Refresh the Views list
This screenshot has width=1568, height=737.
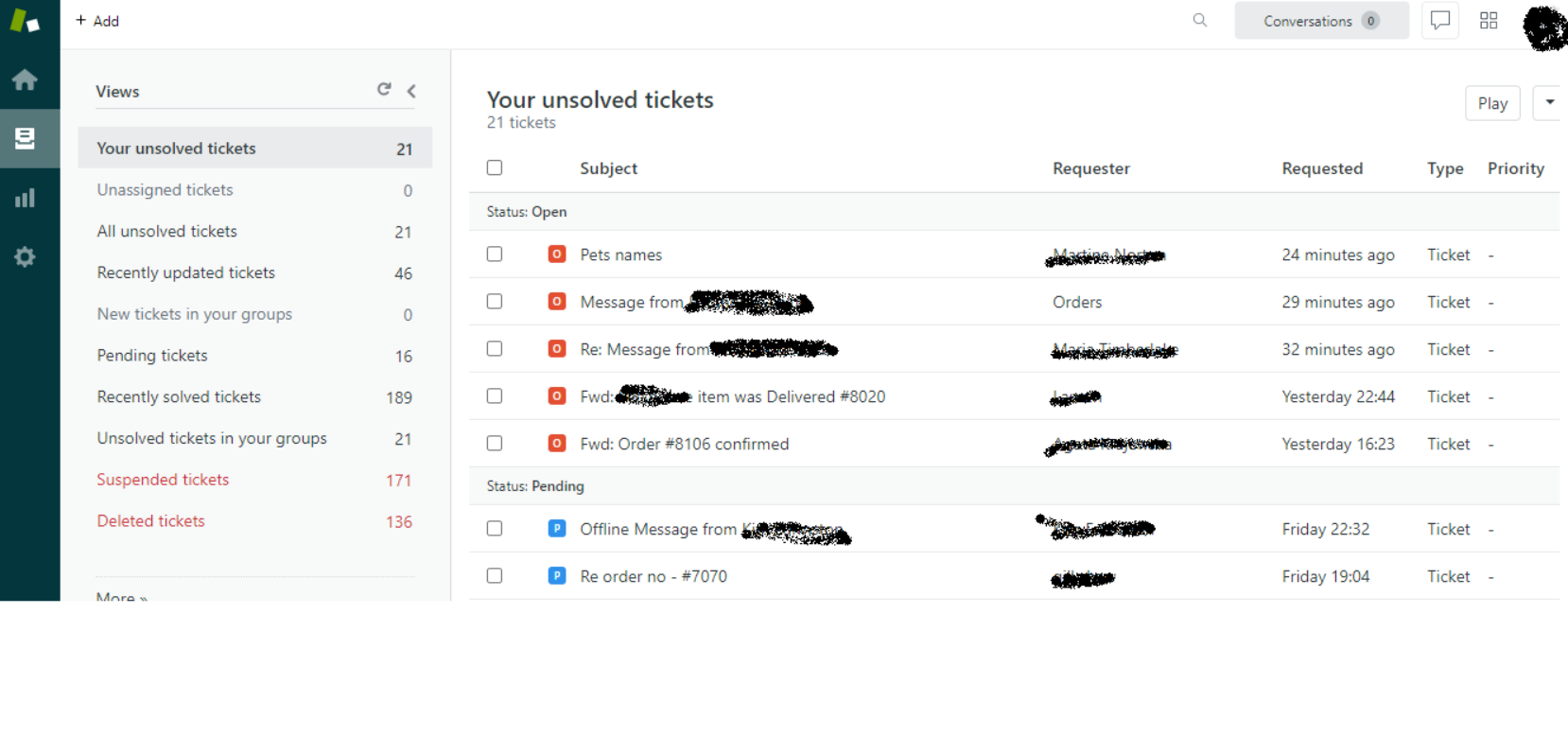384,89
